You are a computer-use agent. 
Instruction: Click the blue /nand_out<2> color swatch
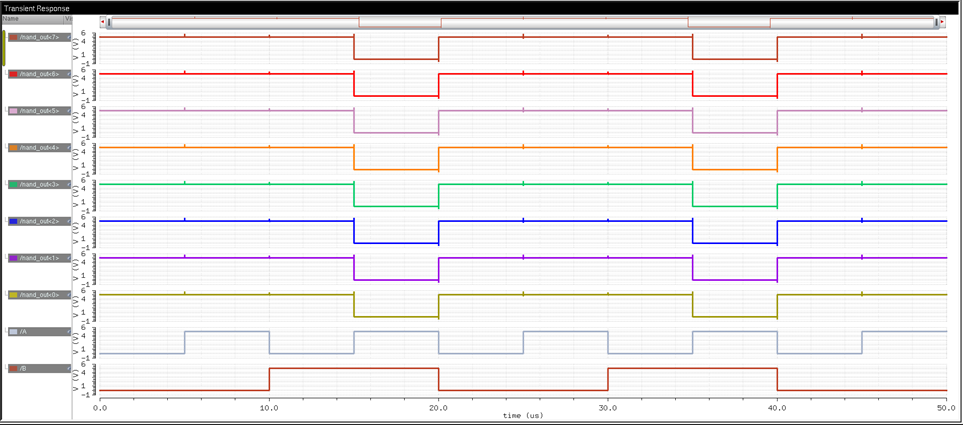[13, 221]
